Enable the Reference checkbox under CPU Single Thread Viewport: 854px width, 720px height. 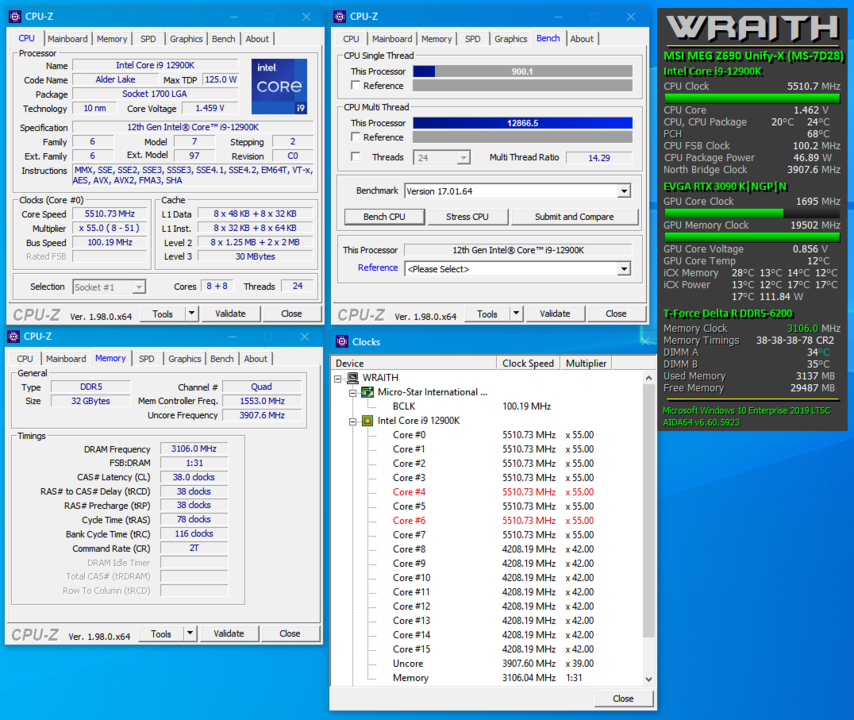coord(356,86)
